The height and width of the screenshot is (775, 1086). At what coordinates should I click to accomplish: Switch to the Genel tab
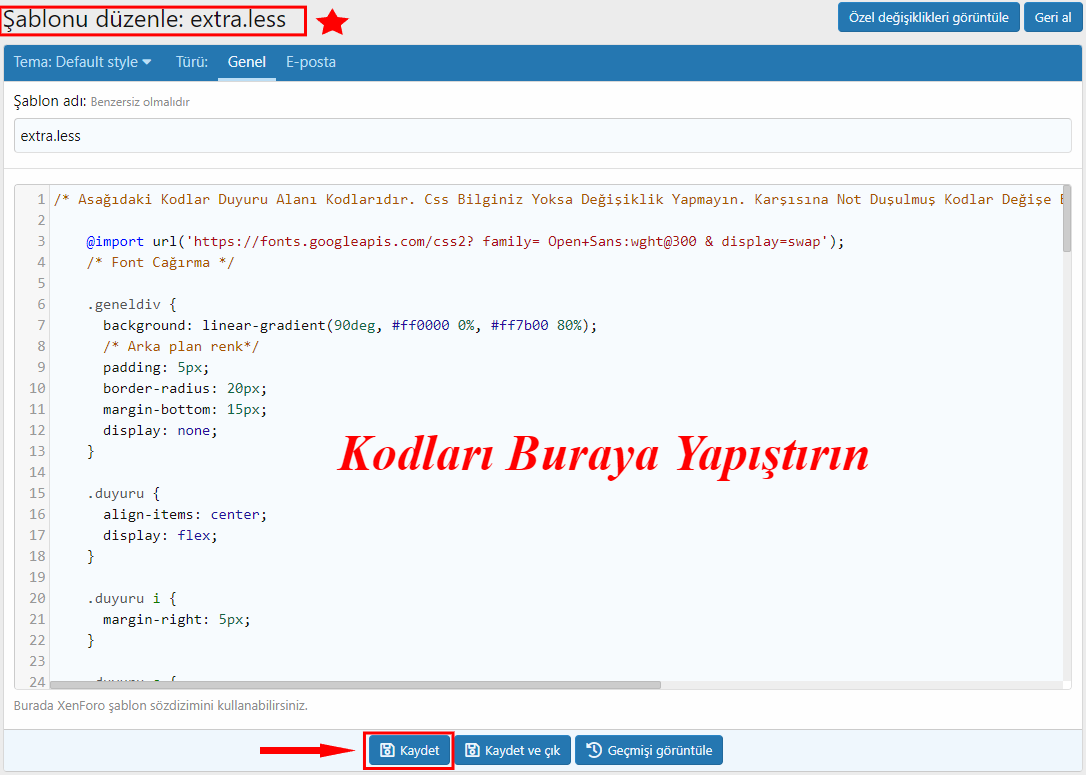246,62
